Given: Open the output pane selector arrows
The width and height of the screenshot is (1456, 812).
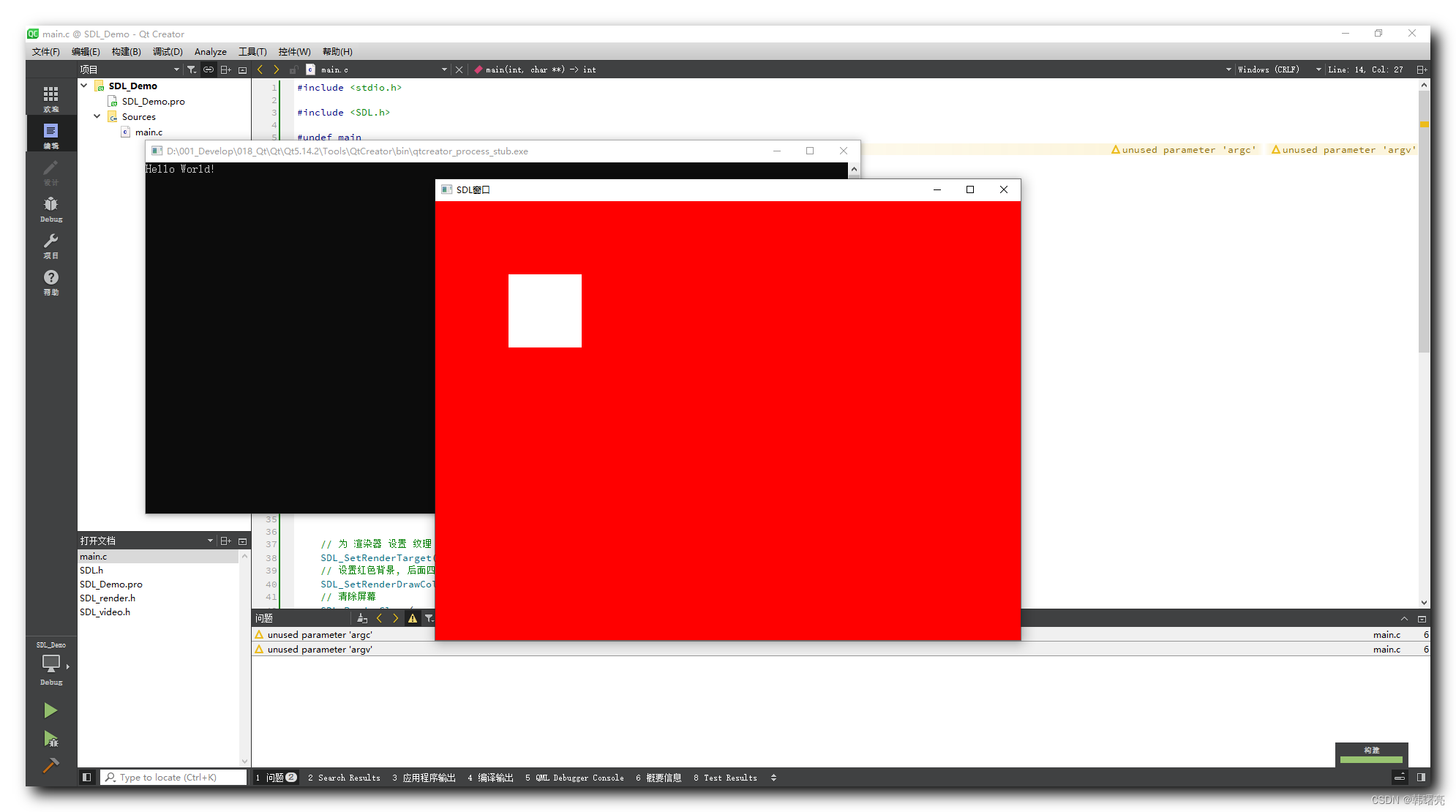Looking at the screenshot, I should pos(773,778).
